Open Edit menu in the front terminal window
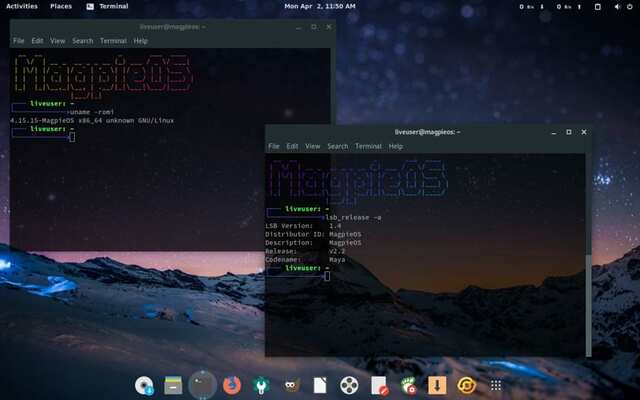Image resolution: width=640 pixels, height=400 pixels. point(292,146)
